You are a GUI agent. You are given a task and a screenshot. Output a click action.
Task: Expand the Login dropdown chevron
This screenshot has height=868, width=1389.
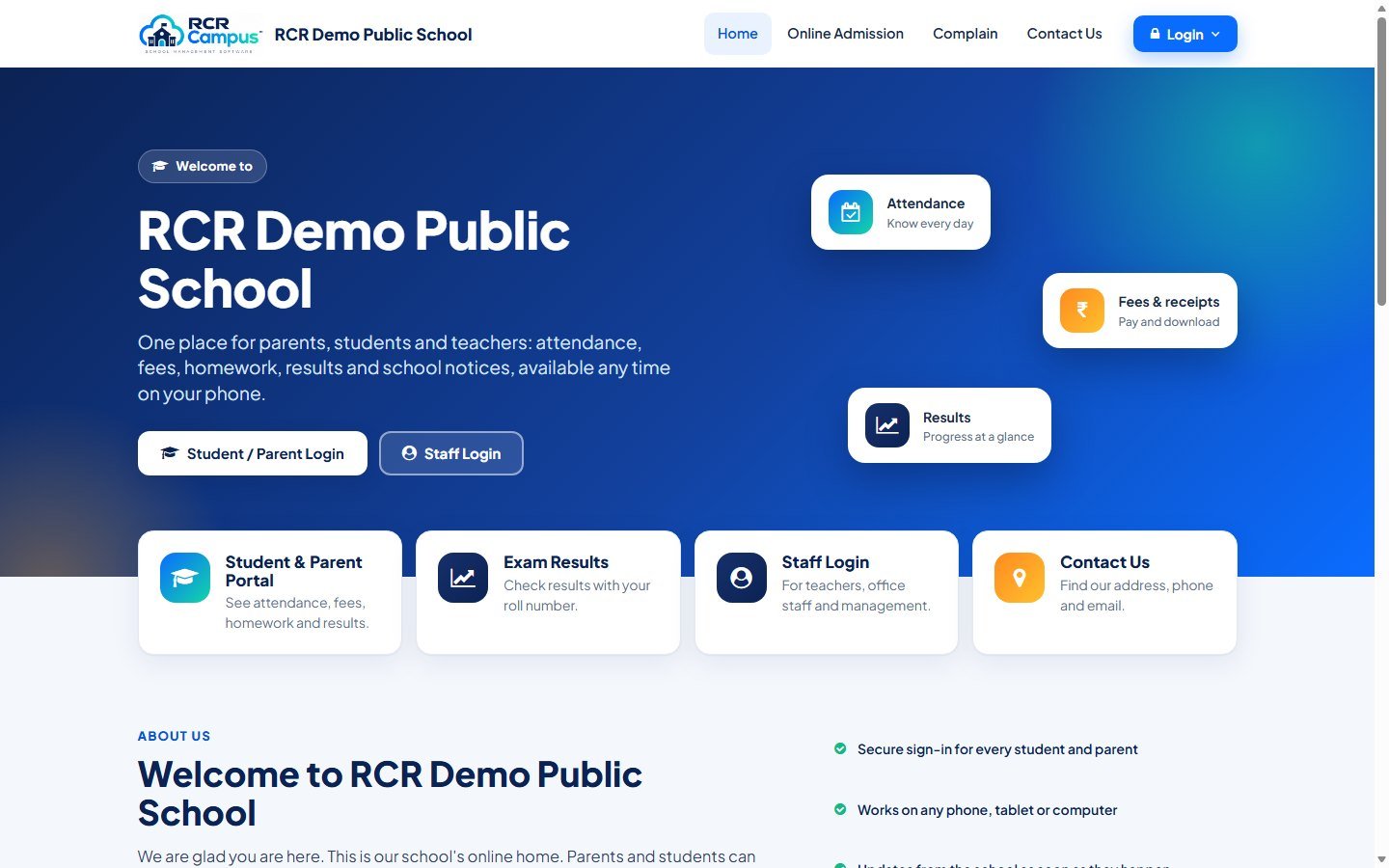(x=1215, y=34)
